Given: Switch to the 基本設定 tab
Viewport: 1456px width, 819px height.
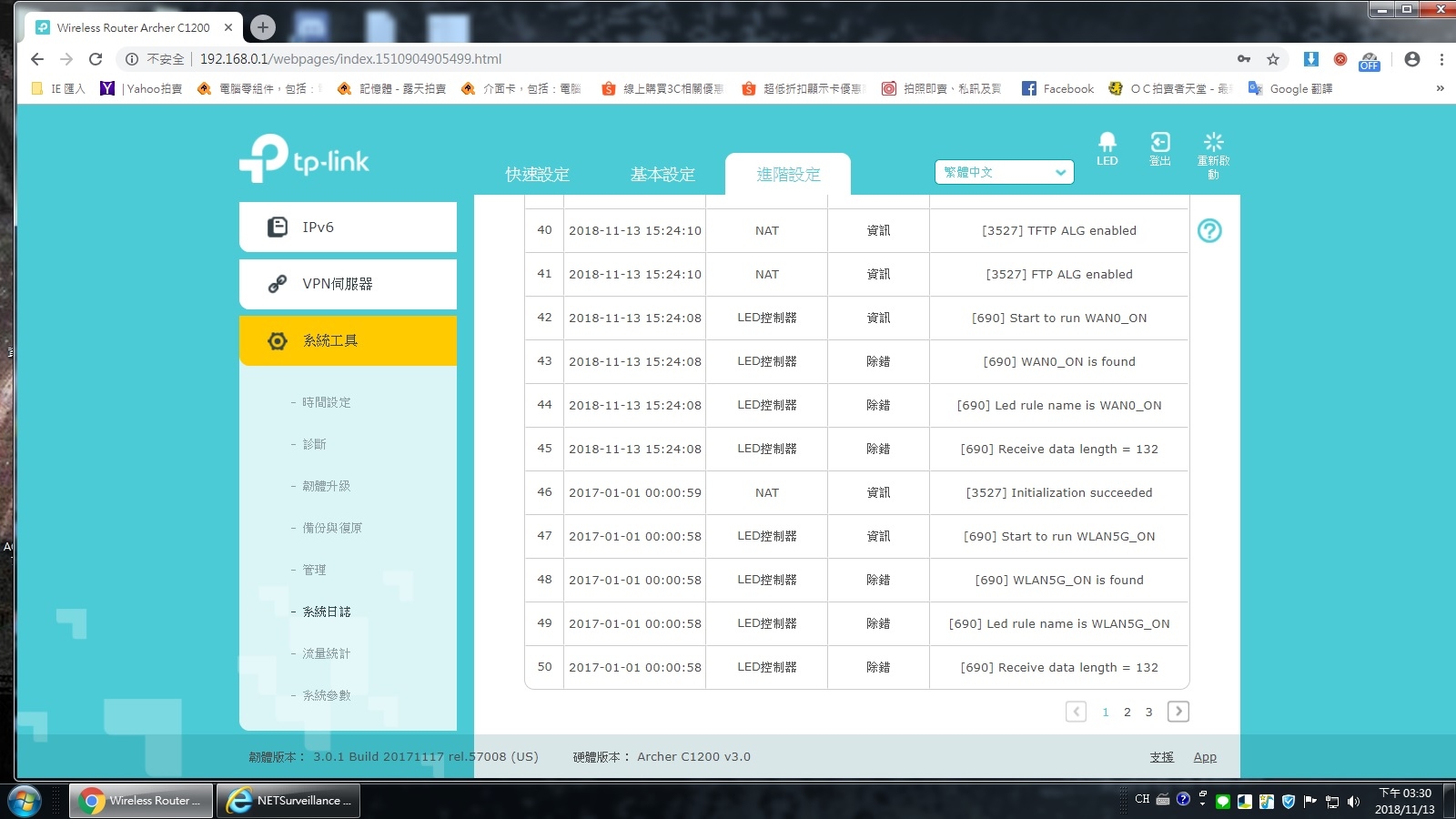Looking at the screenshot, I should [662, 174].
